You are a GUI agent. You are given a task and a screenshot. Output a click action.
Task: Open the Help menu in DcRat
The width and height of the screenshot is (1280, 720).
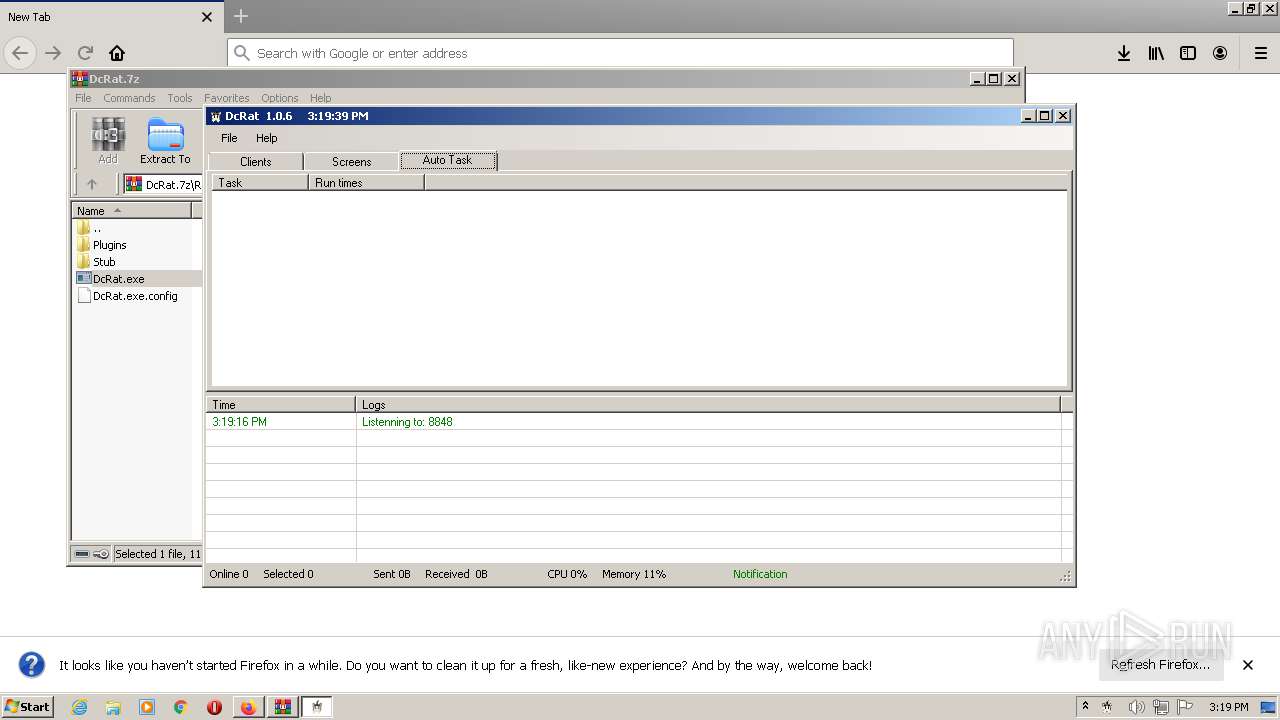pos(266,138)
